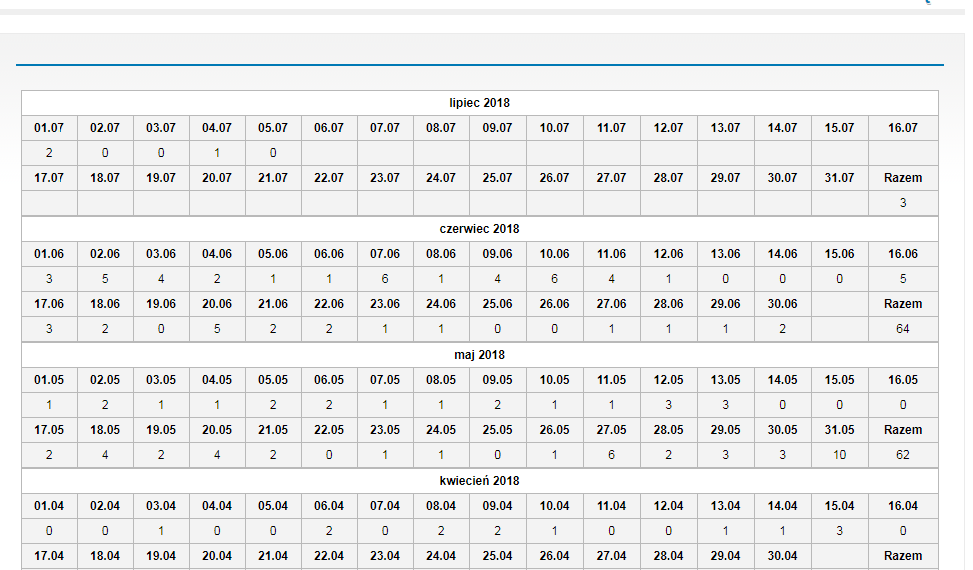Click the maj 2018 month header
The image size is (973, 570).
click(480, 355)
